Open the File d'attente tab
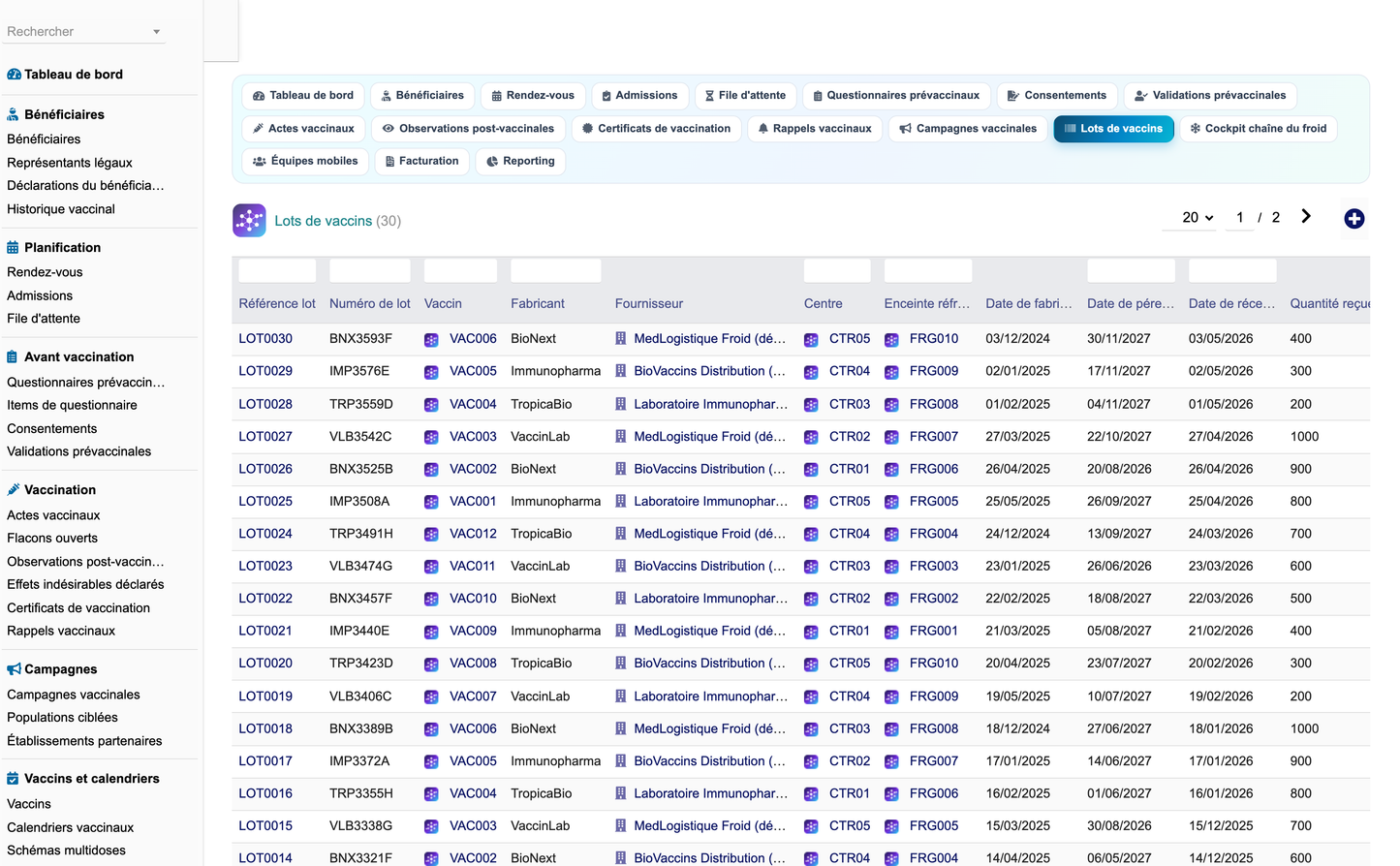 [745, 96]
